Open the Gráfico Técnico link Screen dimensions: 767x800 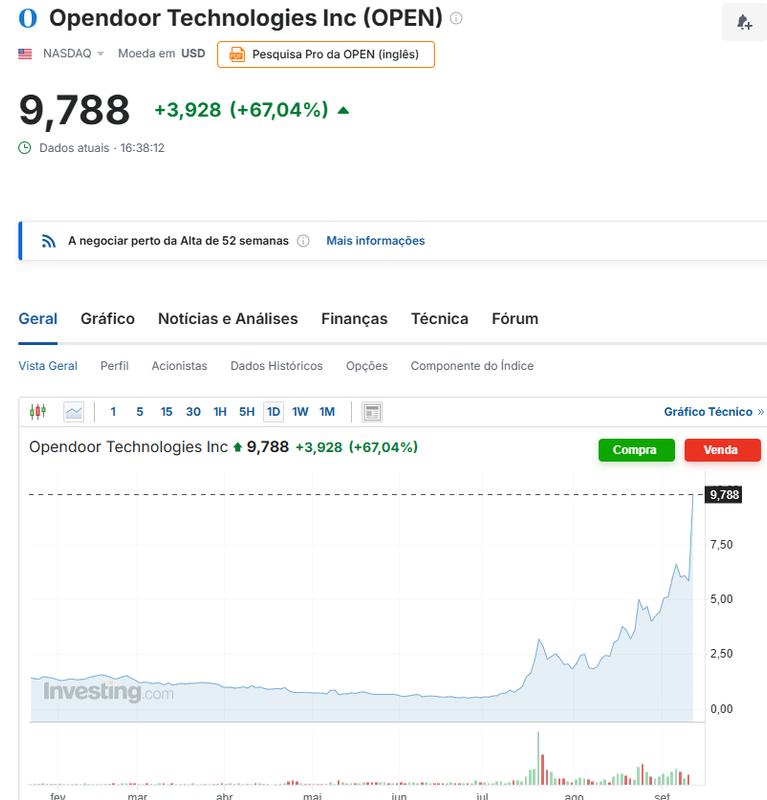pos(713,412)
